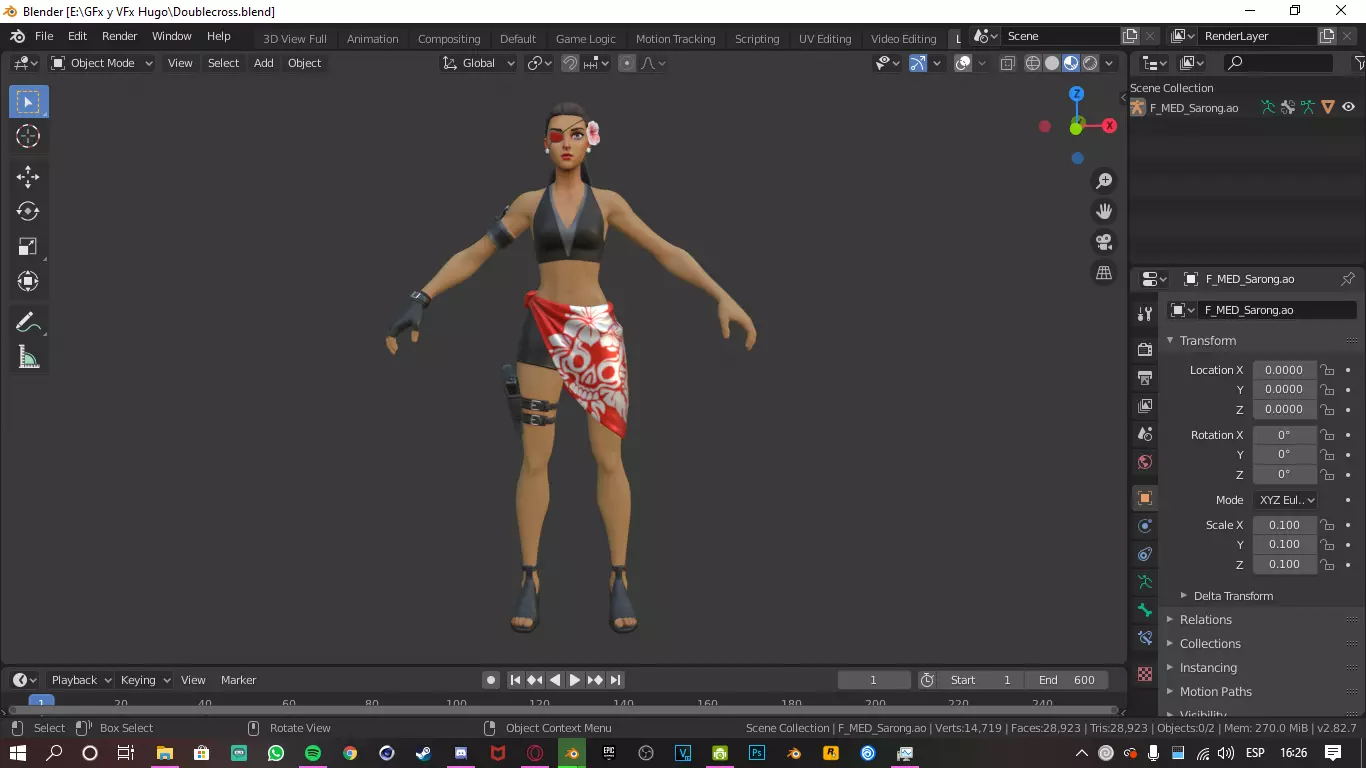Click the End frame 600 field

pyautogui.click(x=1066, y=680)
